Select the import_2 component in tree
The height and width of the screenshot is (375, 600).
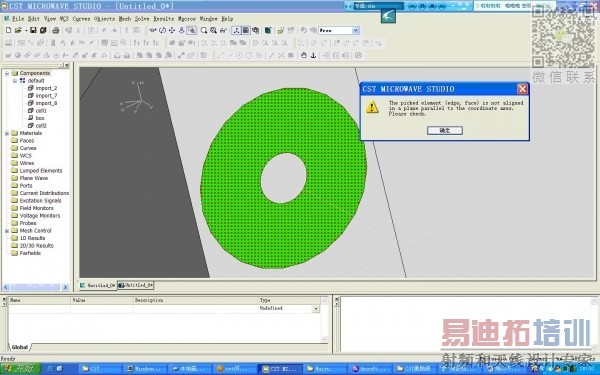[x=46, y=88]
